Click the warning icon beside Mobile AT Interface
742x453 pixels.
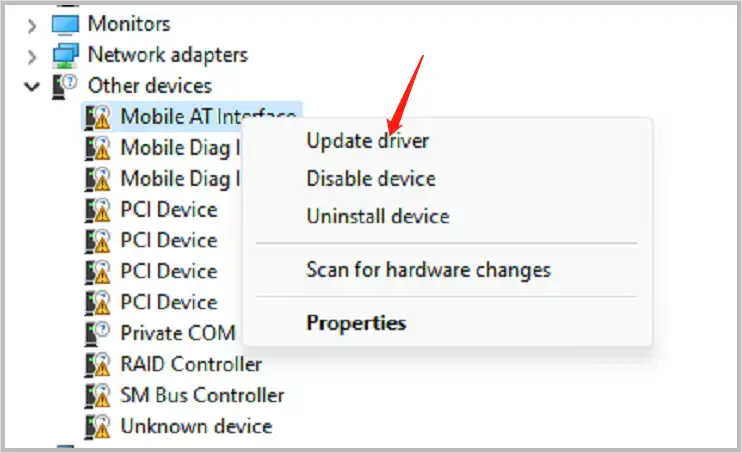tap(98, 117)
